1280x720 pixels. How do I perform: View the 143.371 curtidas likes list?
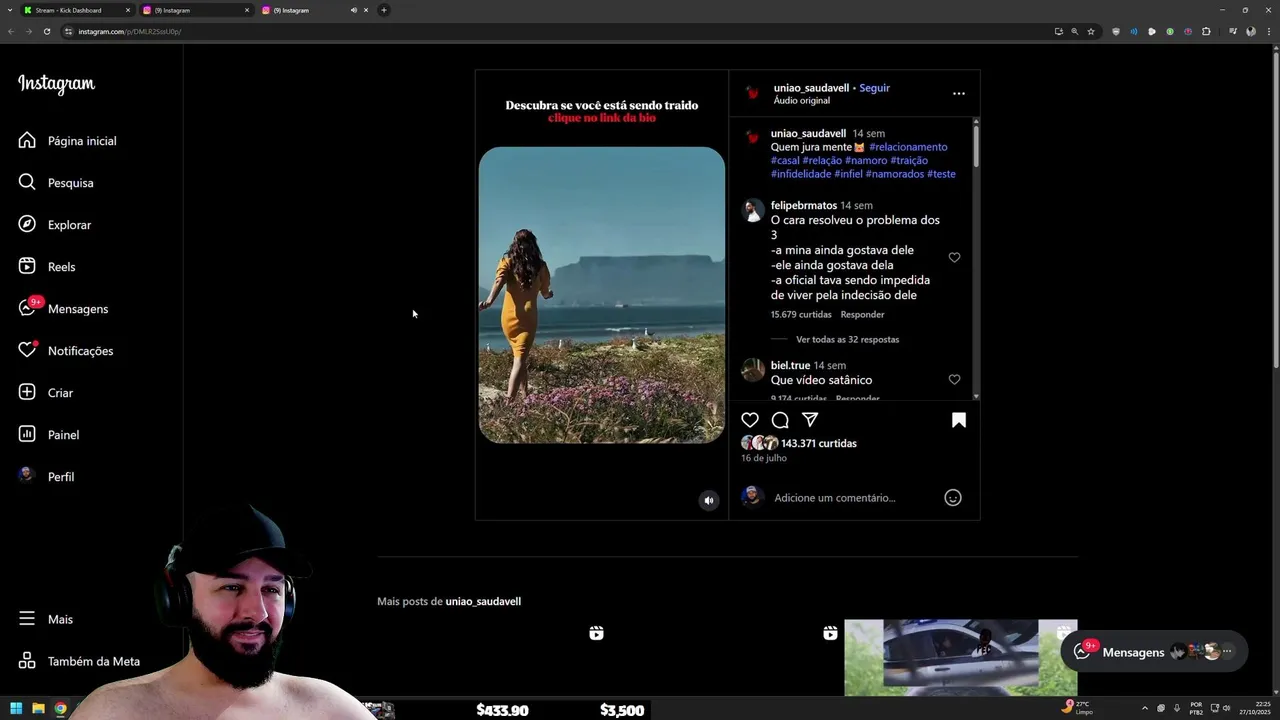coord(819,443)
